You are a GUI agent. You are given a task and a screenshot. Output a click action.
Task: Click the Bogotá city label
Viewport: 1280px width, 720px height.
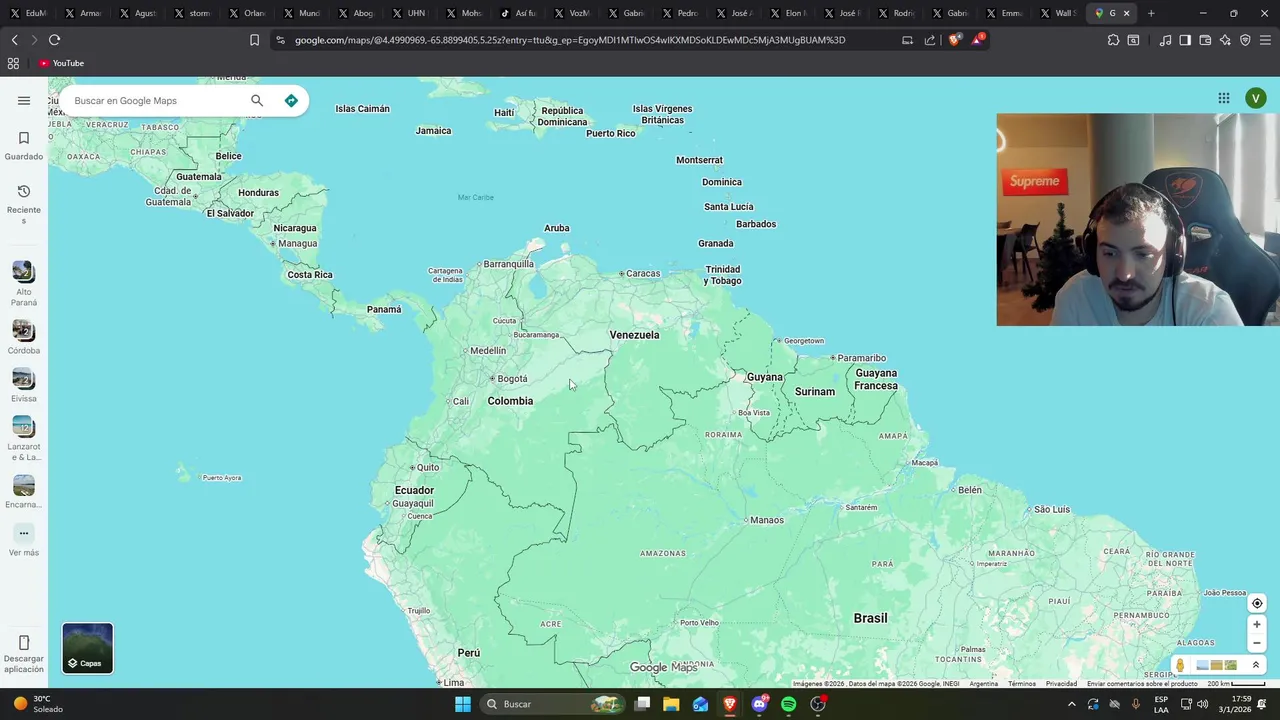512,379
